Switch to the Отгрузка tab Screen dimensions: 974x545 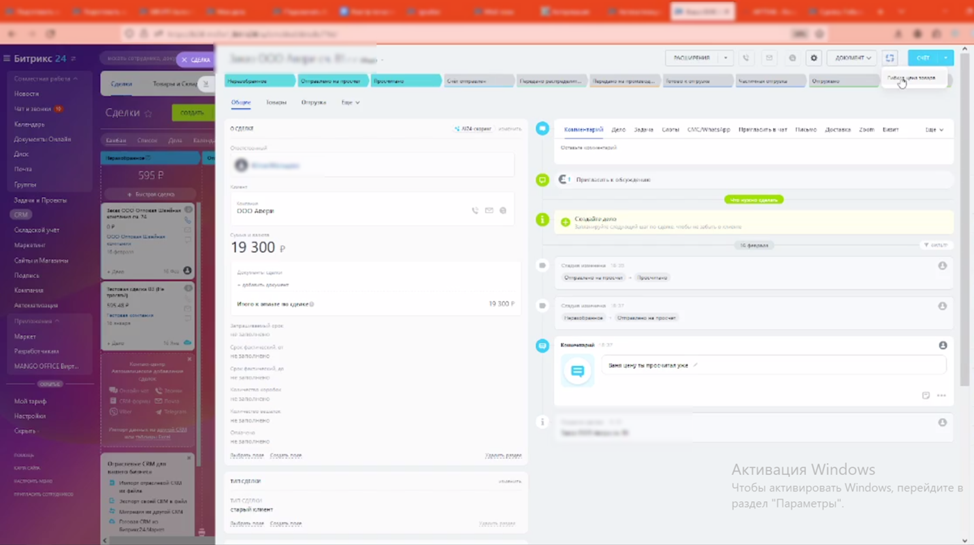[314, 103]
